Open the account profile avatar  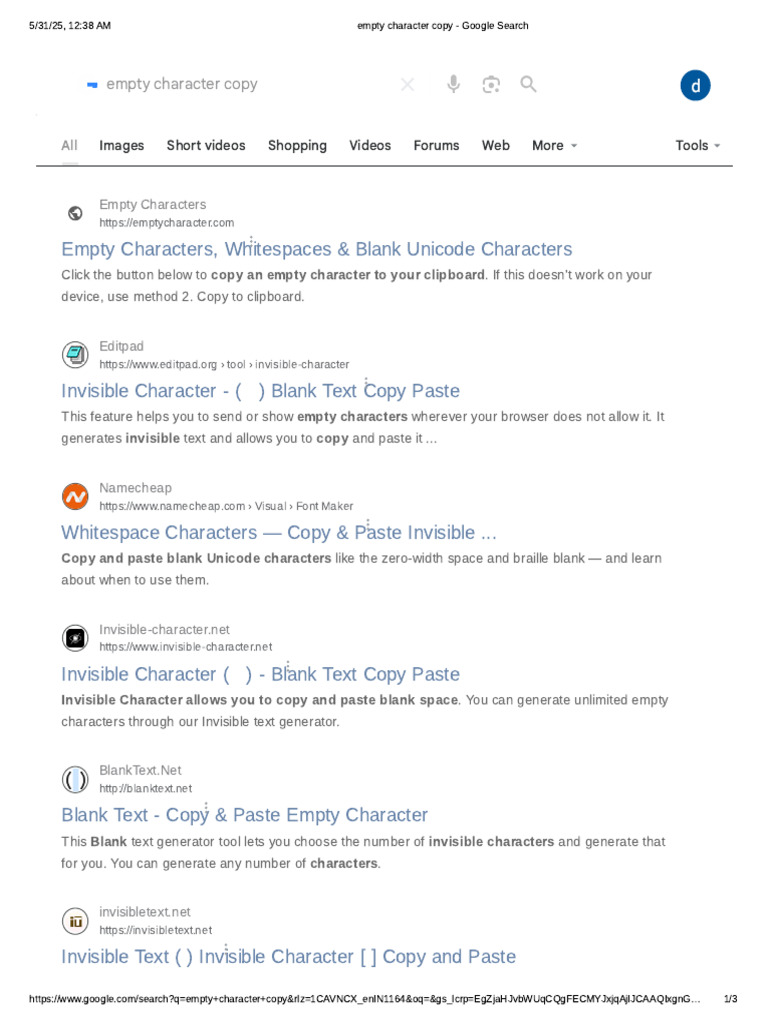(695, 86)
